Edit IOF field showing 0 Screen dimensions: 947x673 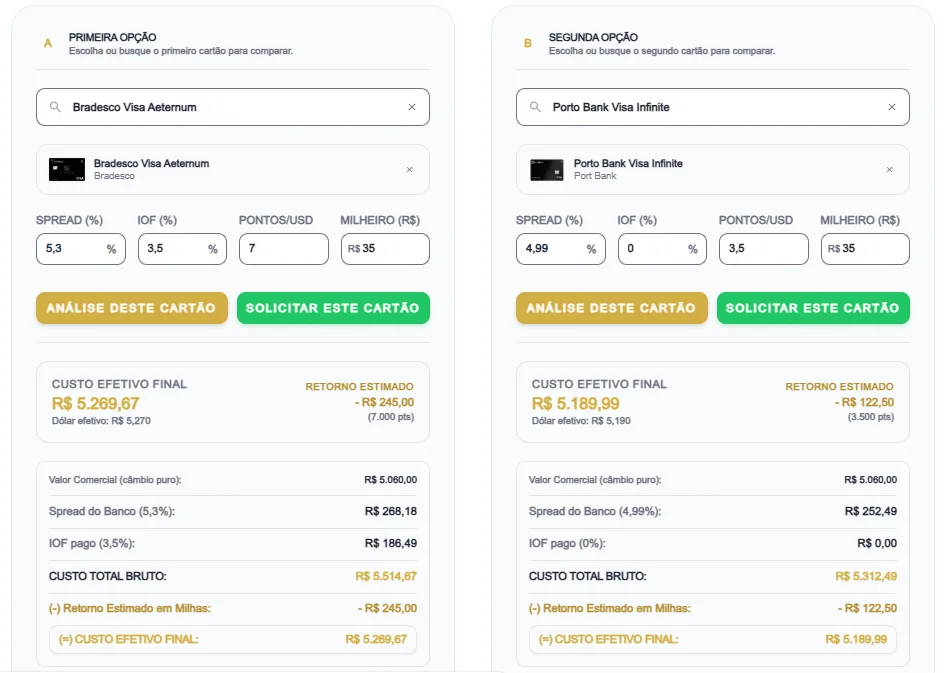point(663,249)
